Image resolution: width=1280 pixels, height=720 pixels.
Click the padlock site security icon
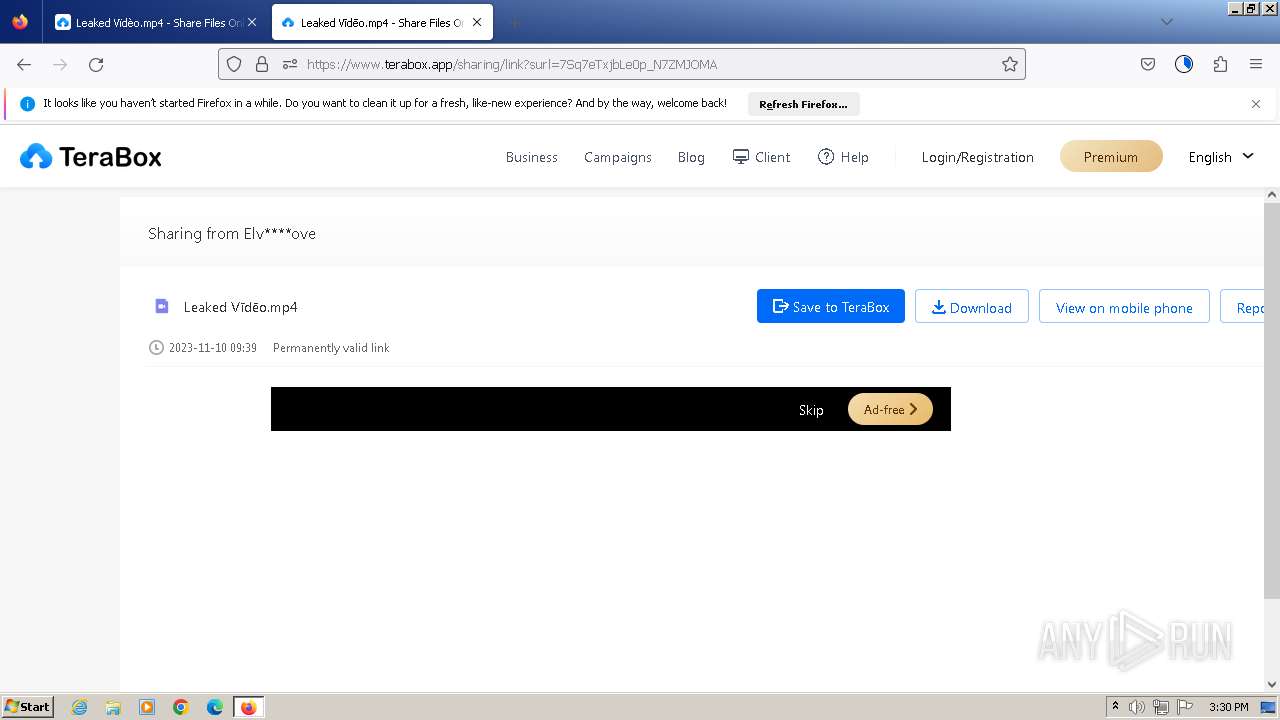point(262,64)
